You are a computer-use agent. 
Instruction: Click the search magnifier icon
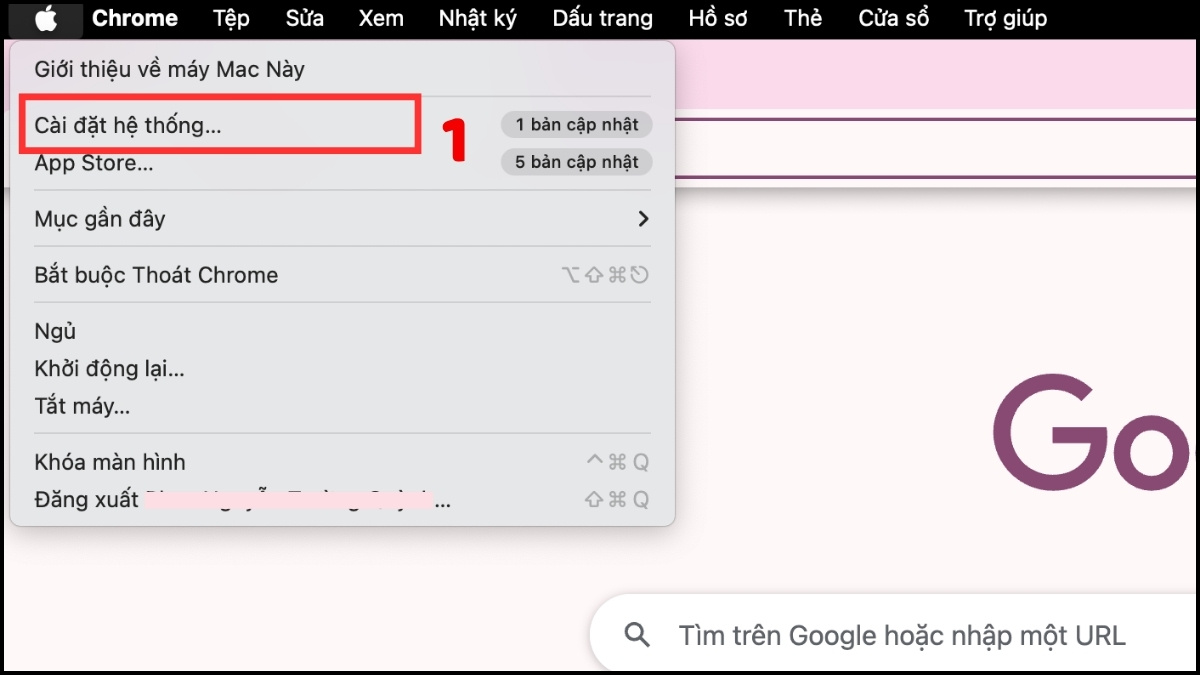pos(636,634)
